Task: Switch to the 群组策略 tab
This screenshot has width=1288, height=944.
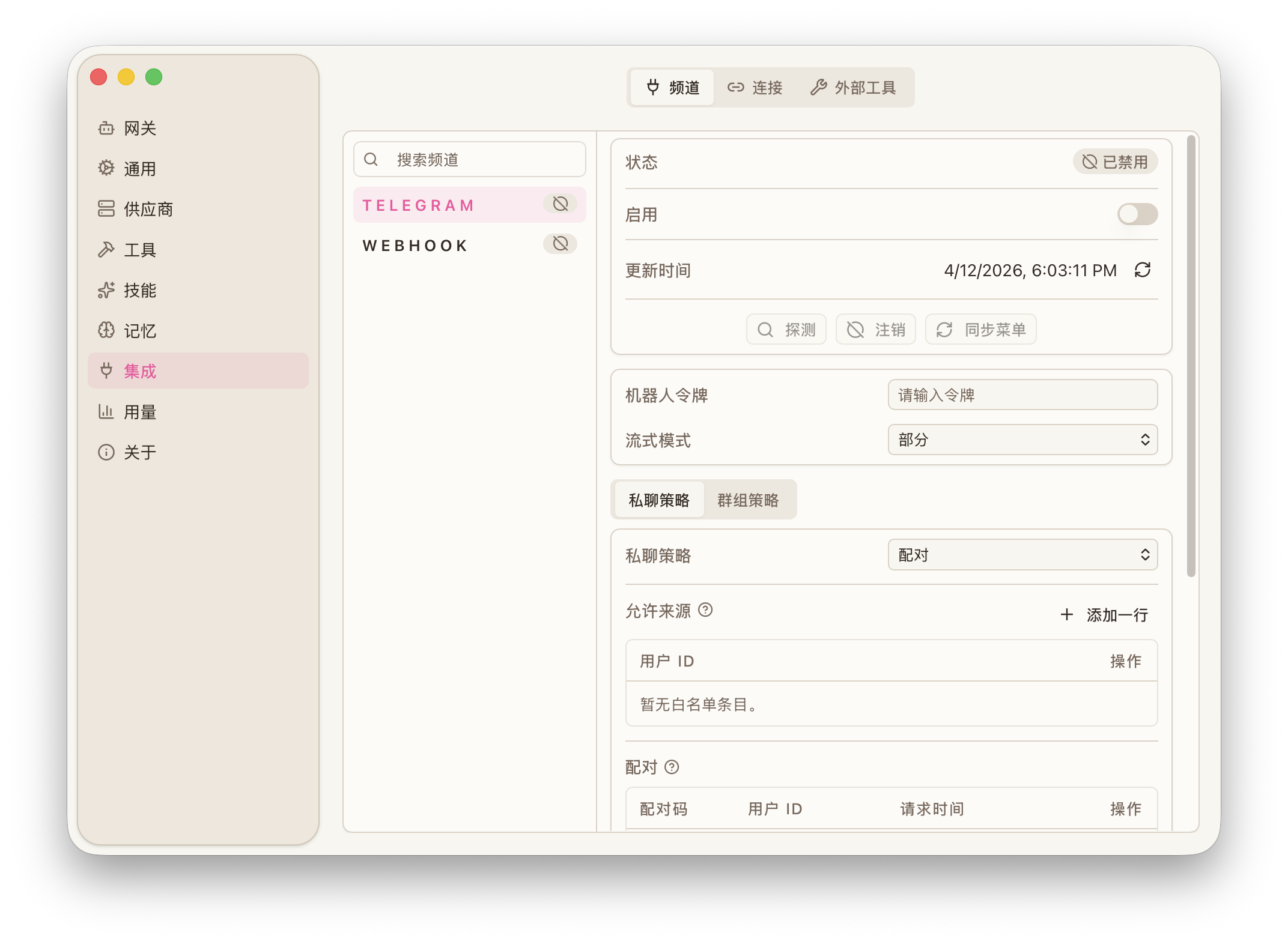Action: pyautogui.click(x=749, y=499)
